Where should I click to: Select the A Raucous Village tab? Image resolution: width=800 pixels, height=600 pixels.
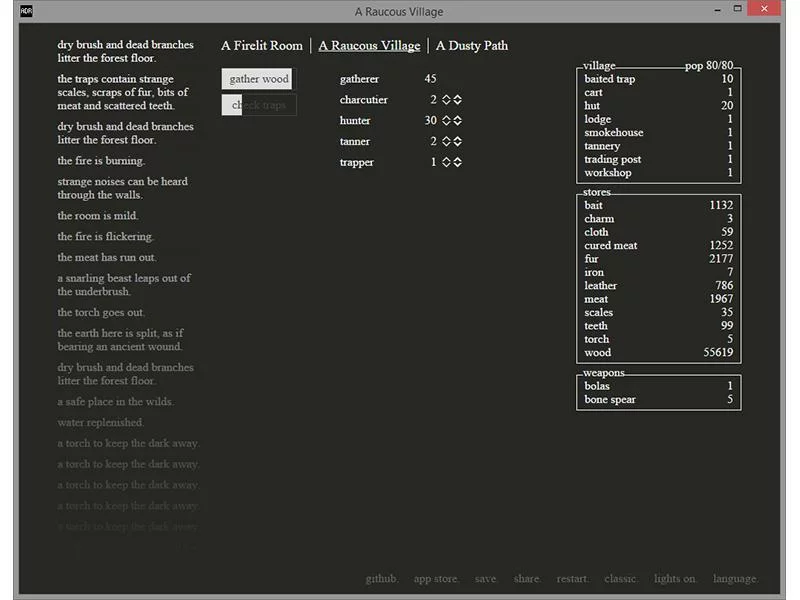click(x=369, y=45)
